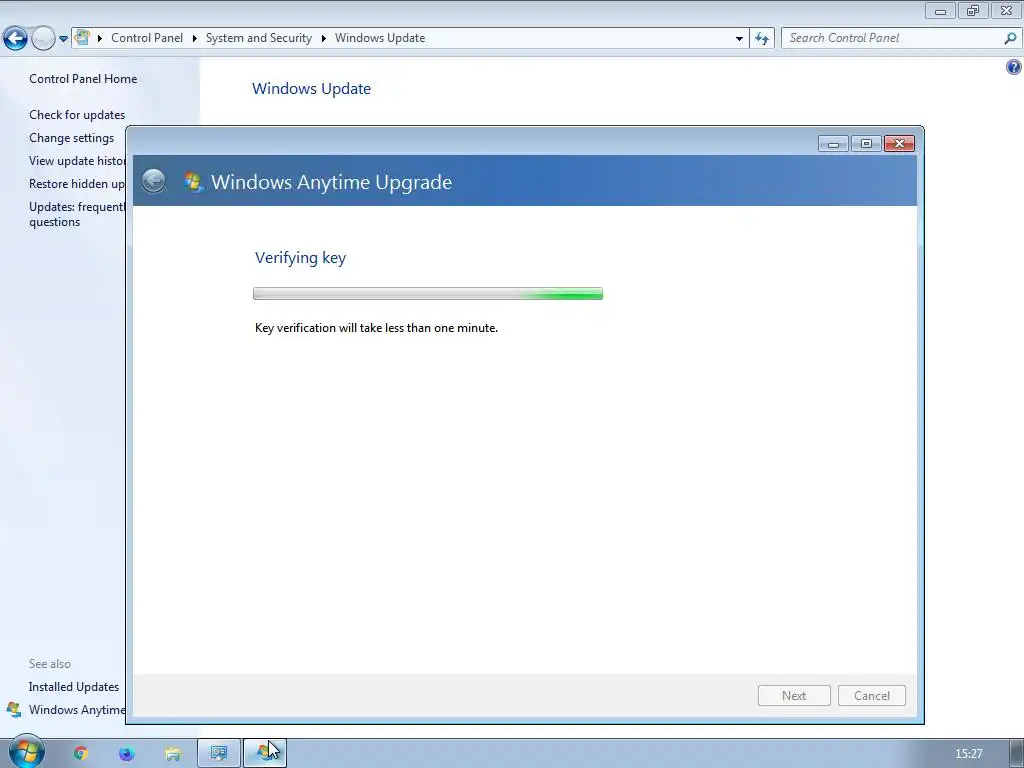Viewport: 1024px width, 768px height.
Task: Switch to Control Panel taskbar button
Action: (219, 754)
